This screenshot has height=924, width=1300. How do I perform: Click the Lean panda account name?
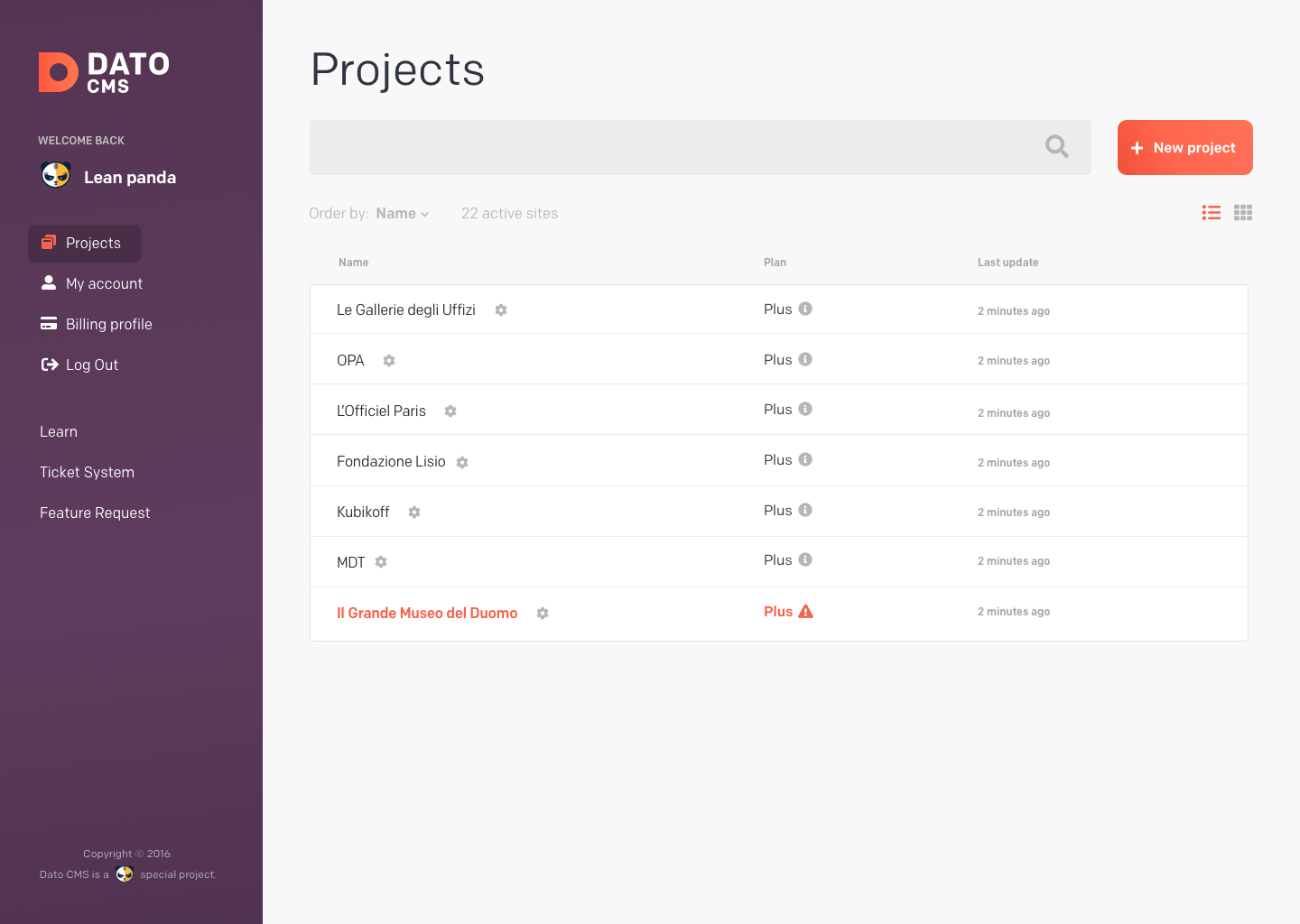[x=130, y=177]
